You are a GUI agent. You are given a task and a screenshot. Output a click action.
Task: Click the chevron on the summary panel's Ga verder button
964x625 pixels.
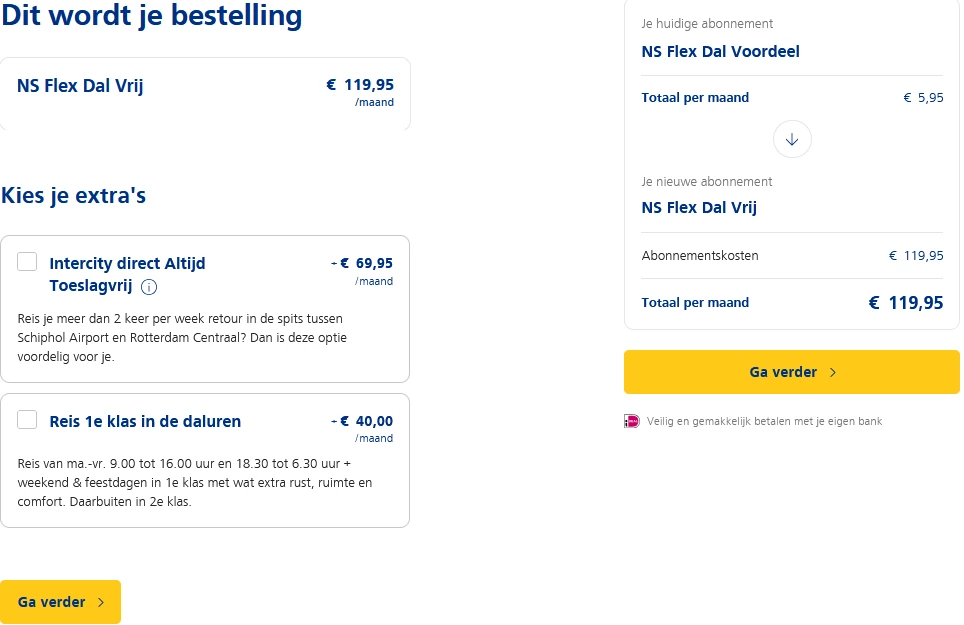(833, 372)
